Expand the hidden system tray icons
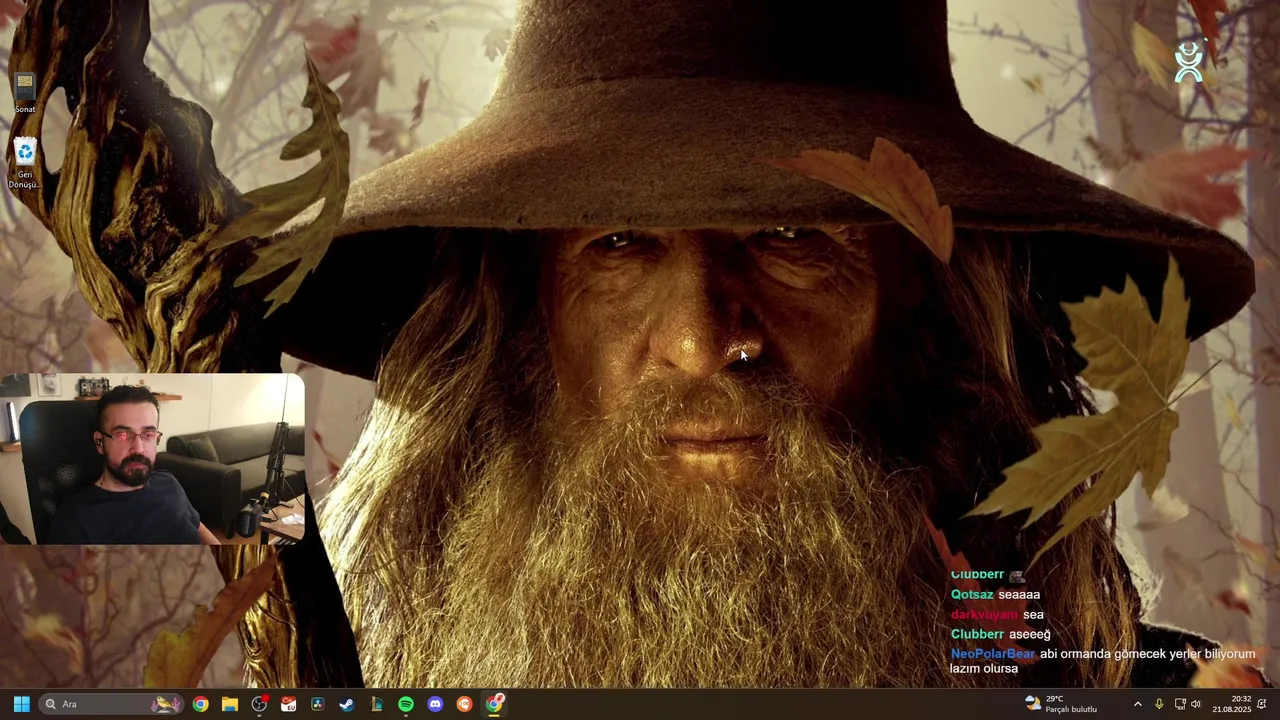This screenshot has height=720, width=1280. point(1137,704)
